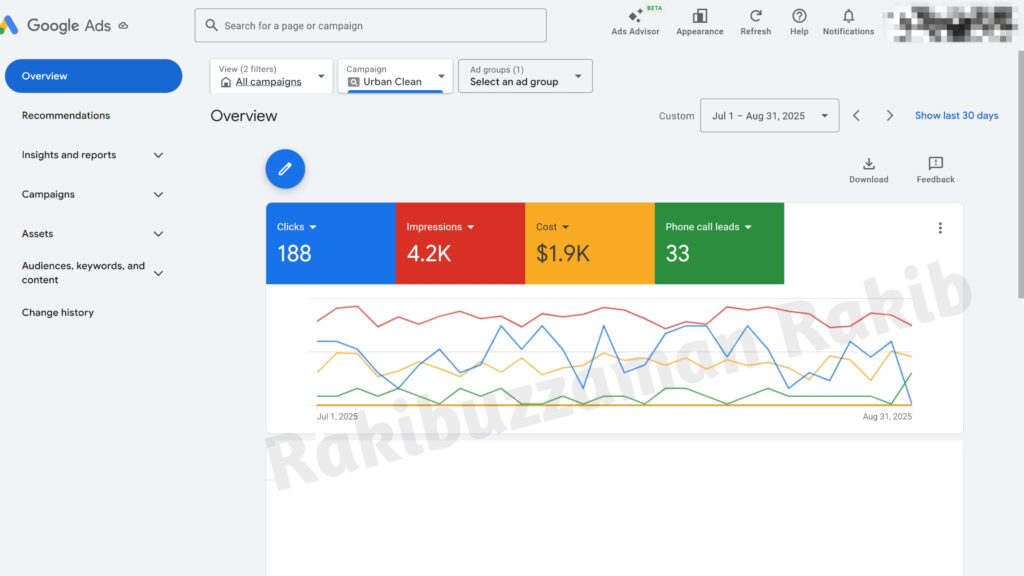Image resolution: width=1024 pixels, height=576 pixels.
Task: Click the next date range arrow
Action: [x=889, y=115]
